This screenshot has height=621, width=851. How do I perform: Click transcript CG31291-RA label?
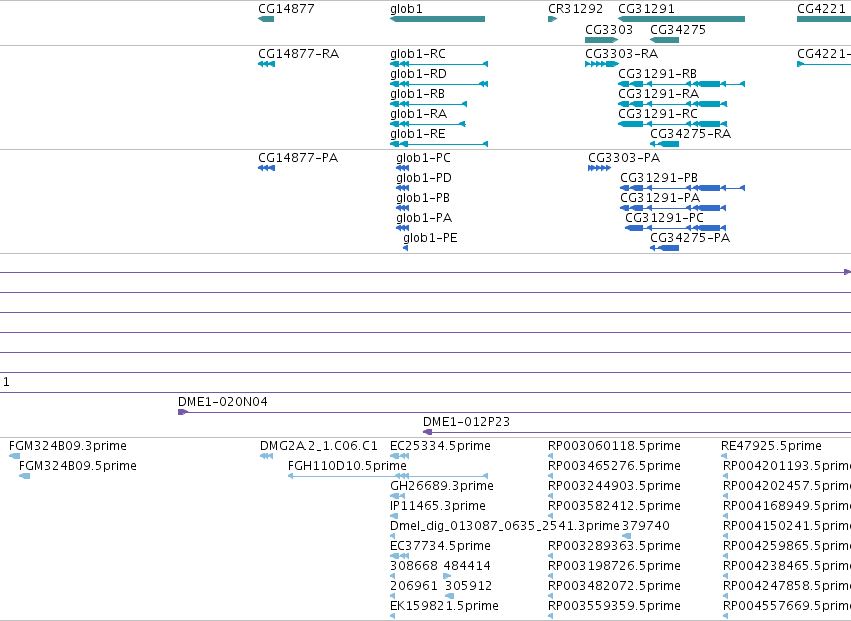point(658,94)
